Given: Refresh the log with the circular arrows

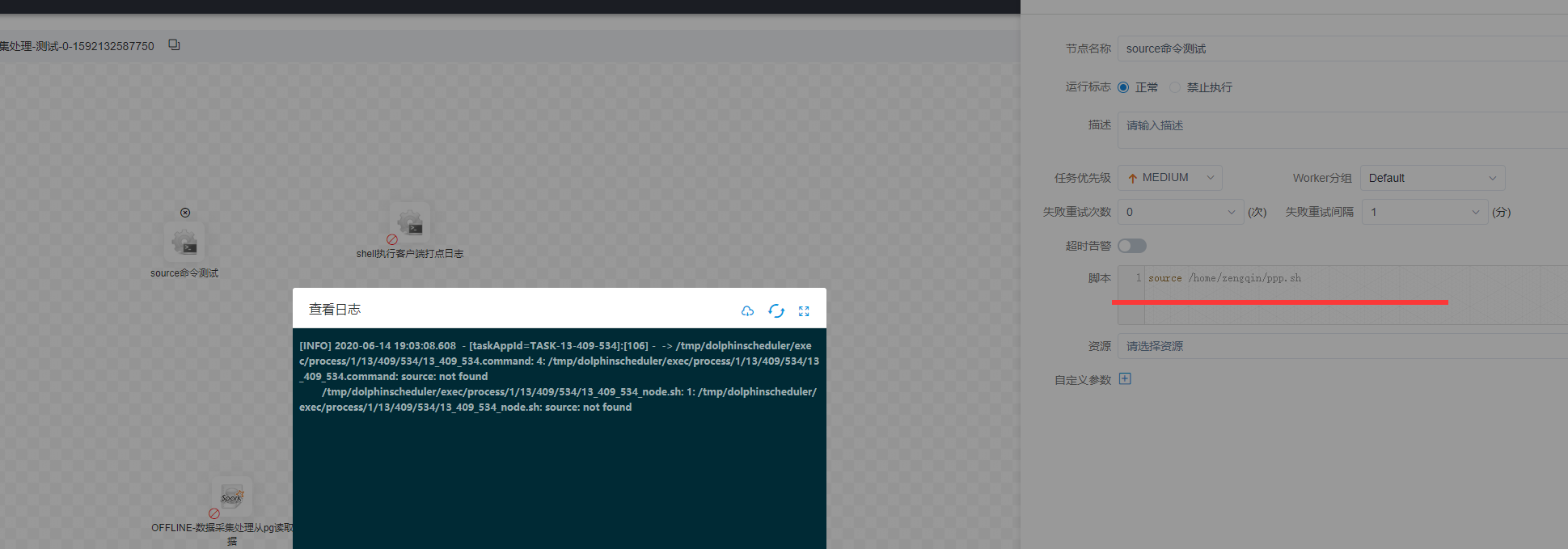Looking at the screenshot, I should pyautogui.click(x=776, y=310).
